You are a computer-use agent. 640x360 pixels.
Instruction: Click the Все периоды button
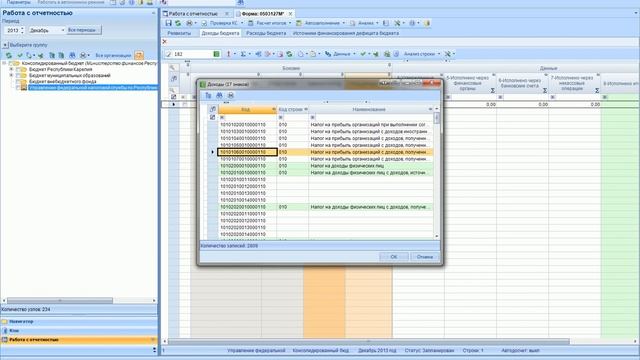[83, 30]
